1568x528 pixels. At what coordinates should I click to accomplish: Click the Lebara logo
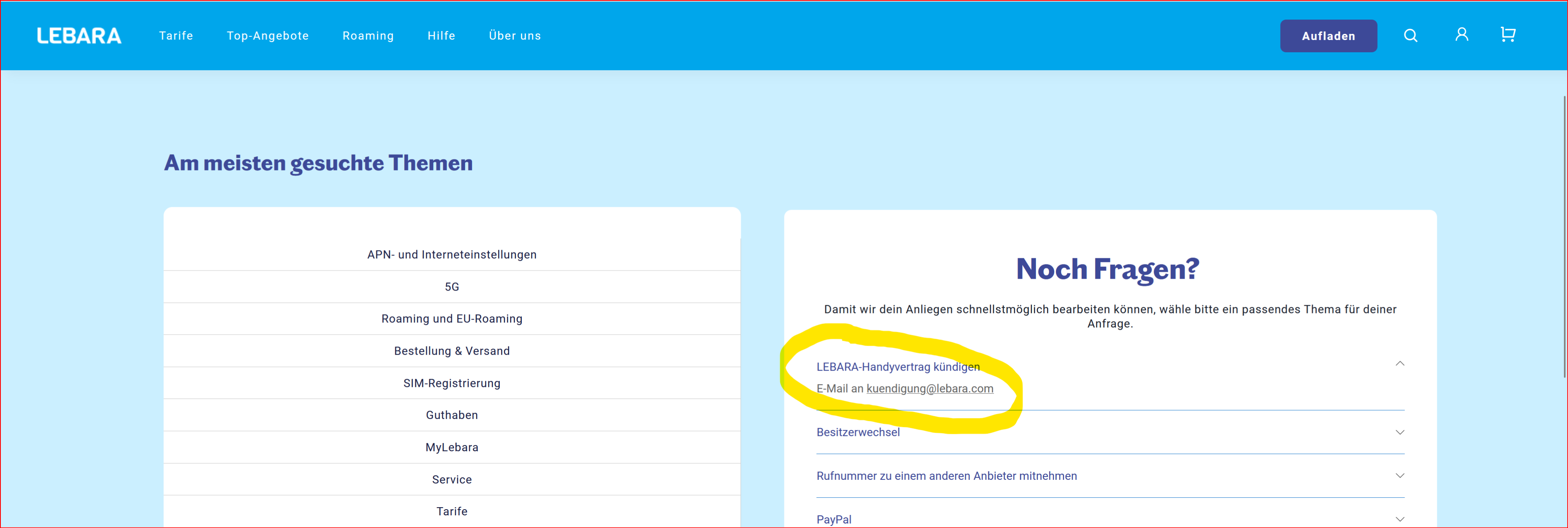[x=79, y=36]
